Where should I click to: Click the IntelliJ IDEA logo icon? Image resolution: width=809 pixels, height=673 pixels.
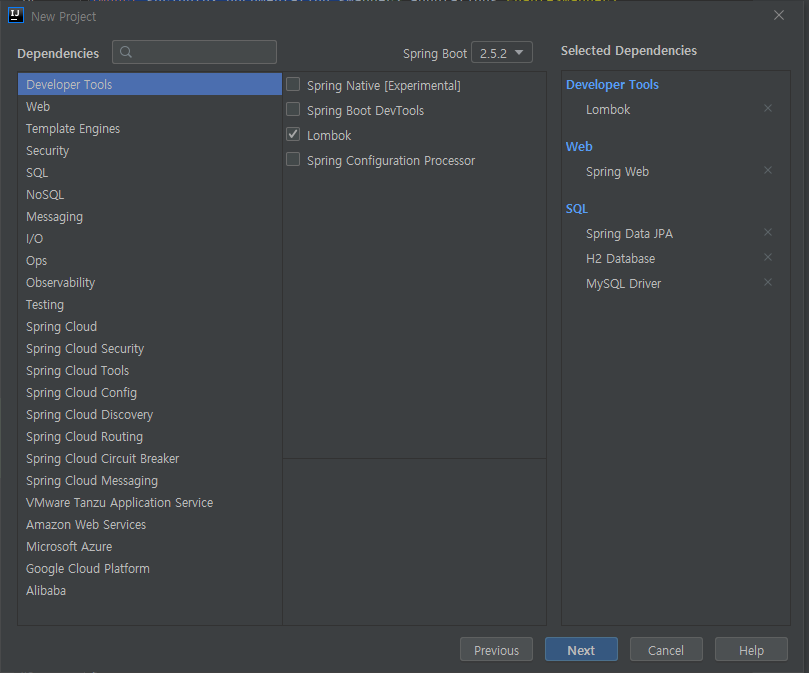coord(15,15)
